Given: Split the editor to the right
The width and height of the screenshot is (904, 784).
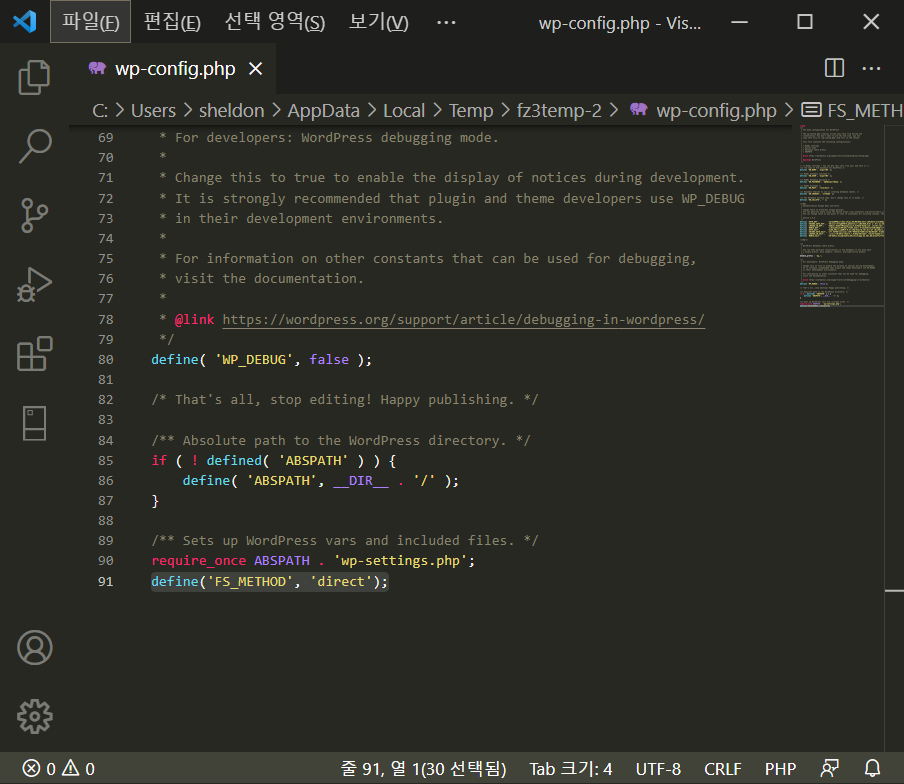Looking at the screenshot, I should pos(834,68).
